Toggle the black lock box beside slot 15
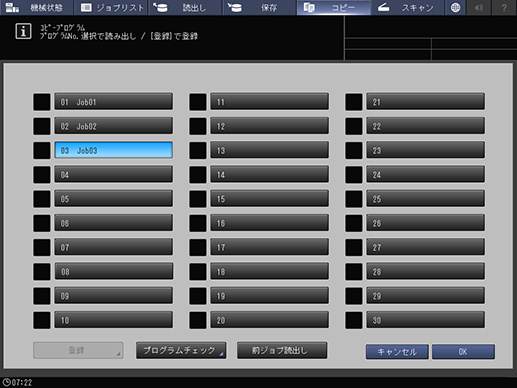 pos(198,199)
